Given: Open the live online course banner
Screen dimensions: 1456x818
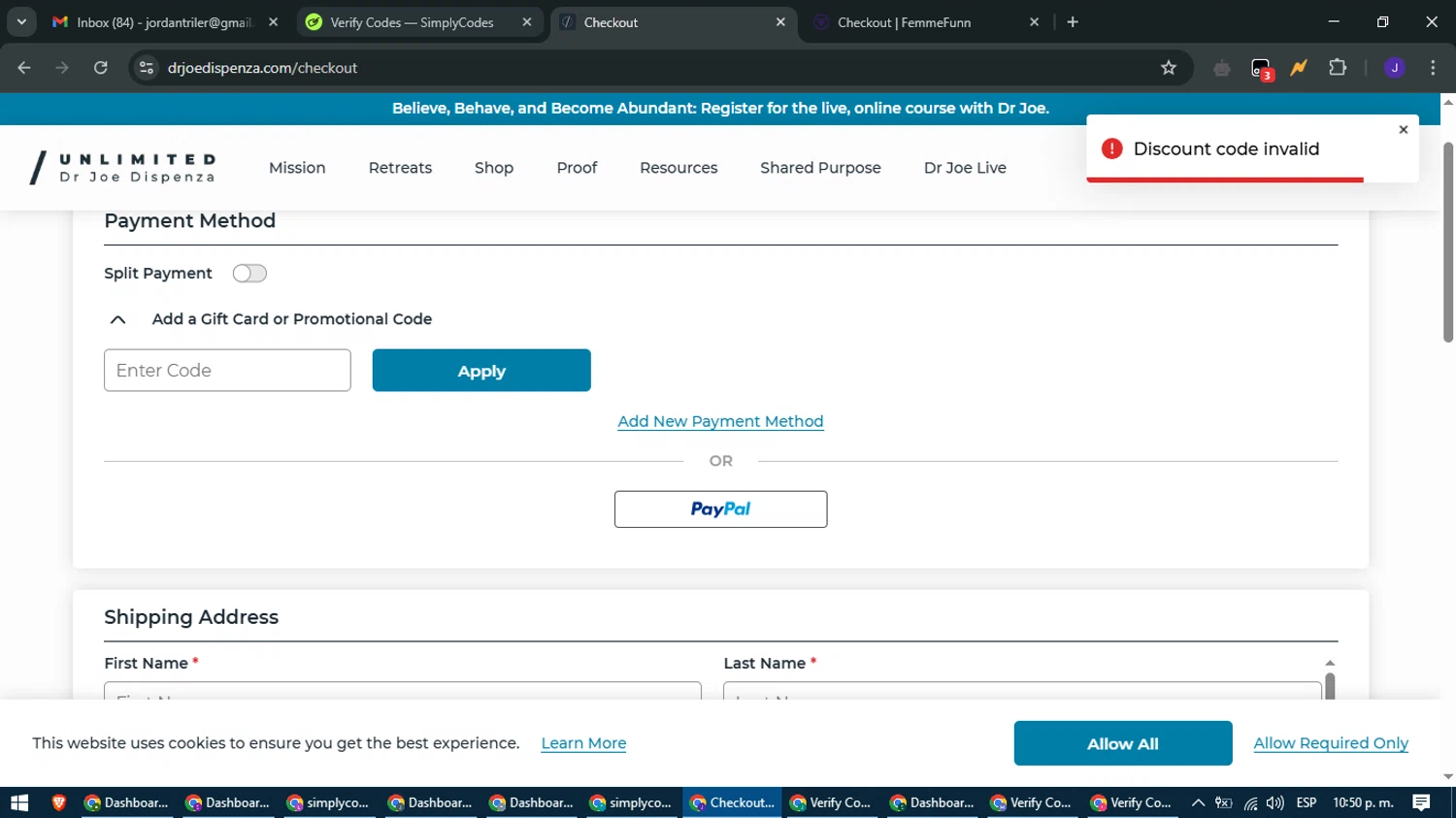Looking at the screenshot, I should coord(720,109).
